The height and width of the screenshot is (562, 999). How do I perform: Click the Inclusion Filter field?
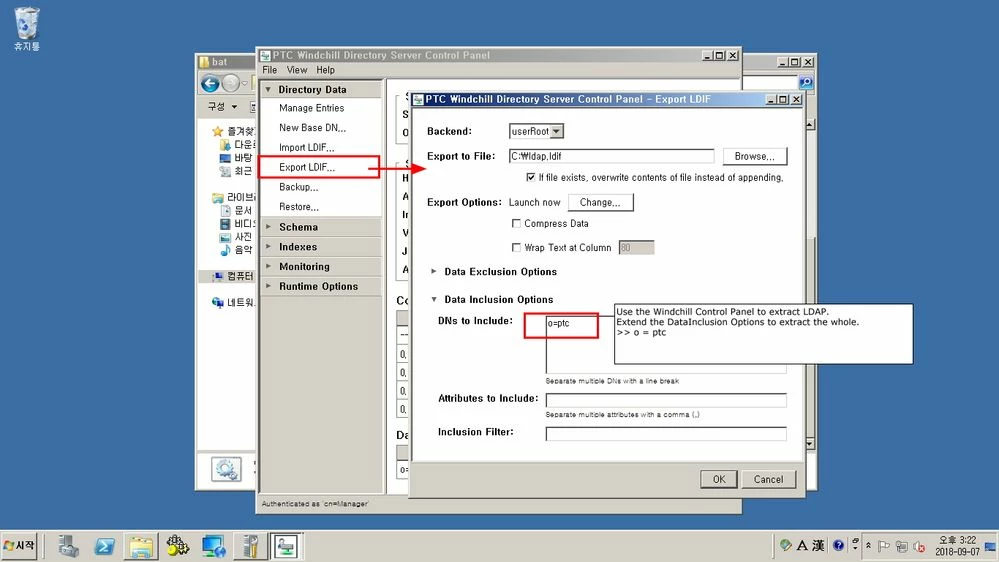click(x=666, y=434)
